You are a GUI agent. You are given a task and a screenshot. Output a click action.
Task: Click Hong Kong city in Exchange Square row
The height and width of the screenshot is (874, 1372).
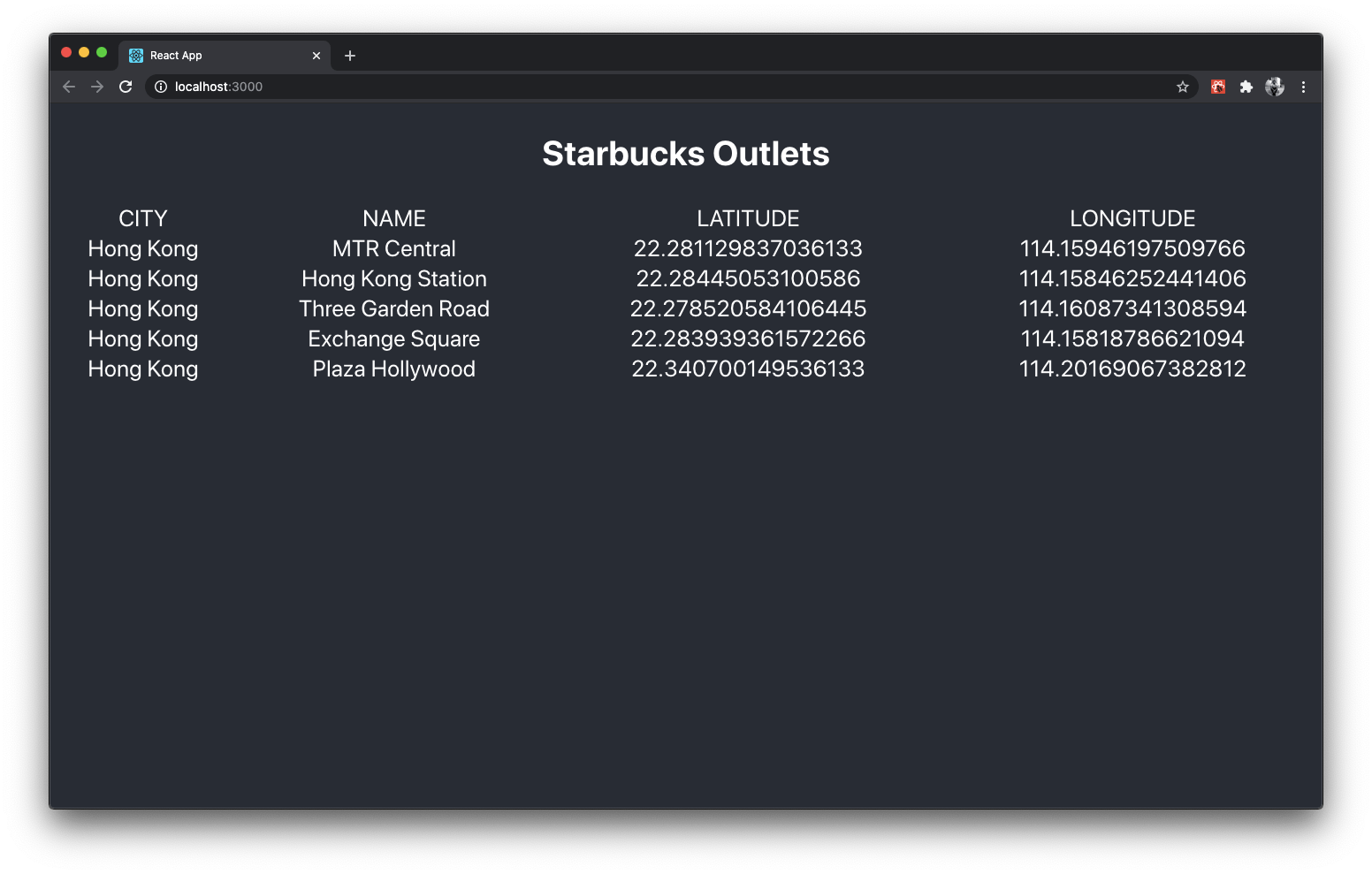143,339
